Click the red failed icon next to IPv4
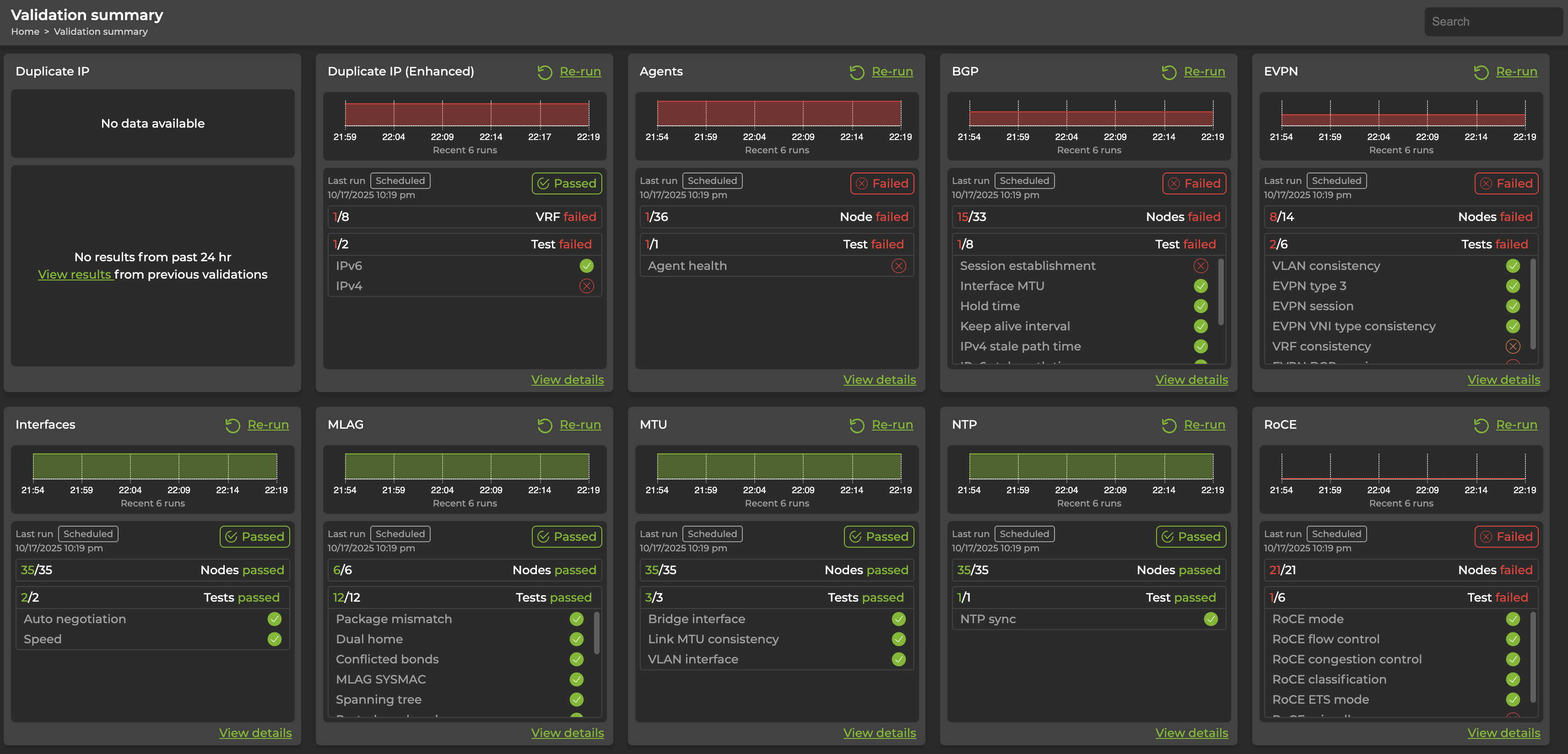Image resolution: width=1568 pixels, height=754 pixels. pos(586,286)
